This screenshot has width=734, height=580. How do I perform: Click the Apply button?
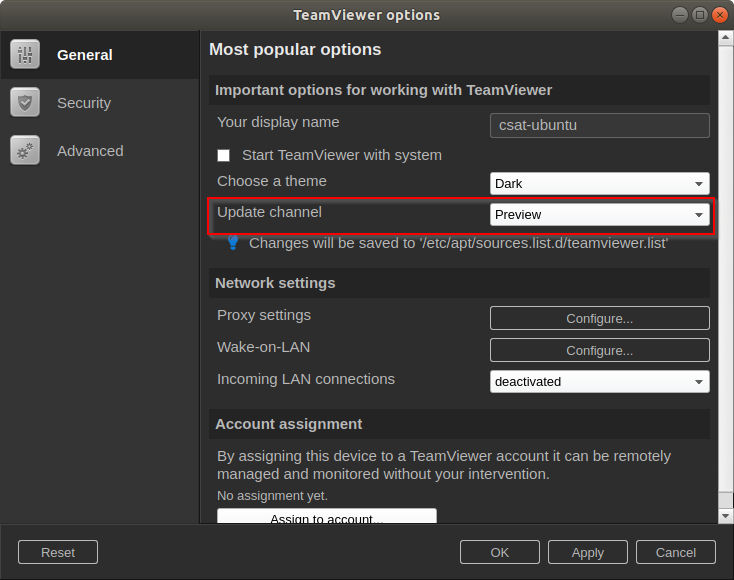pos(587,552)
